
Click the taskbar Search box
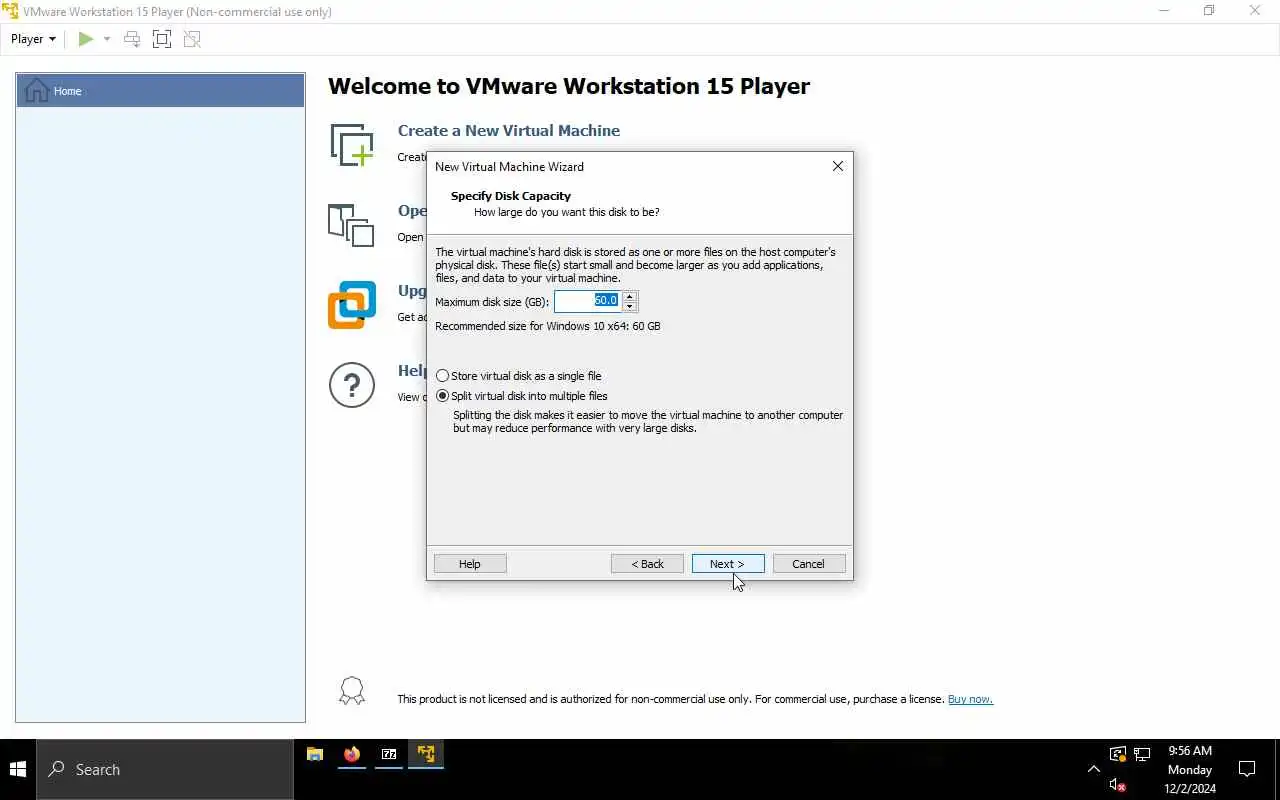click(165, 769)
